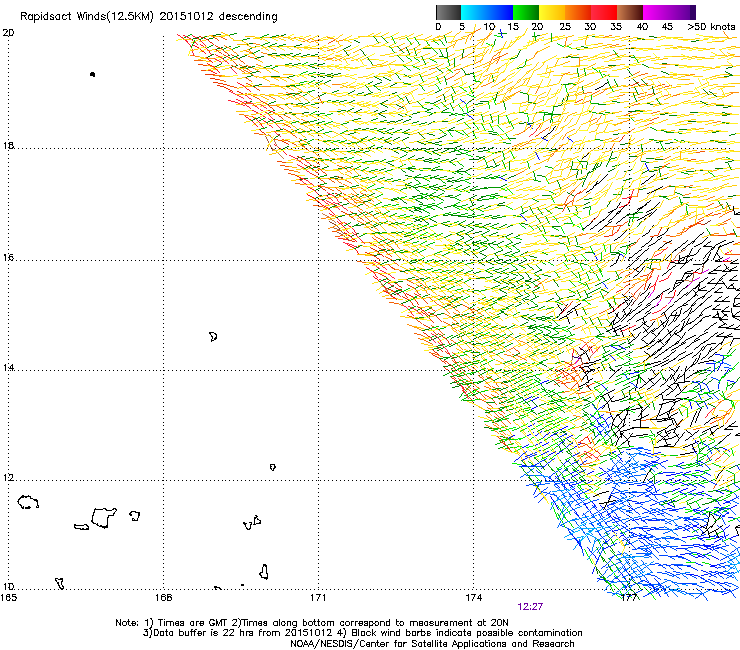
Task: Click the legend tick label '25'
Action: click(565, 27)
